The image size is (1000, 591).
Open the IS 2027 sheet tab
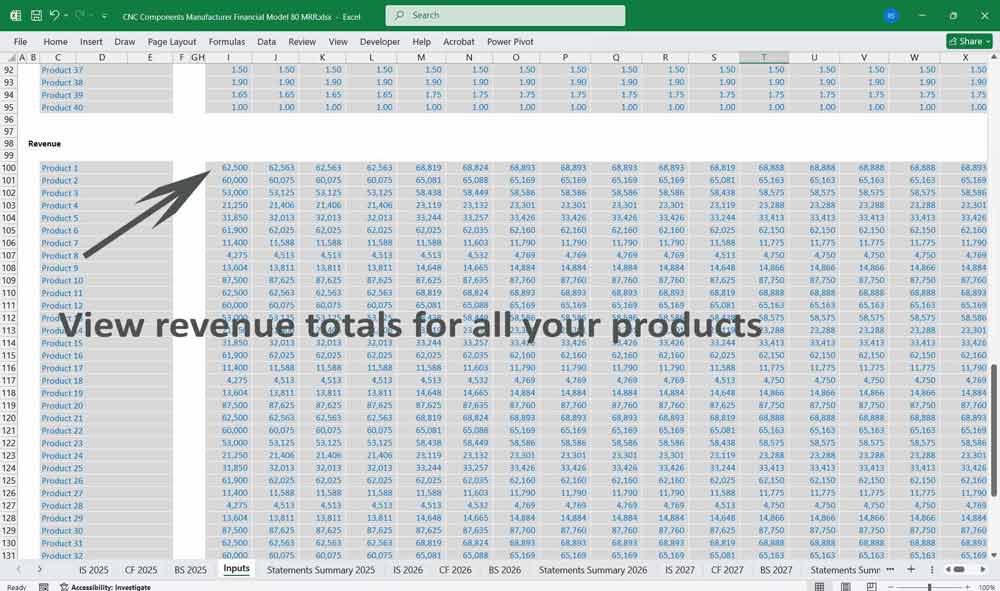[x=680, y=570]
